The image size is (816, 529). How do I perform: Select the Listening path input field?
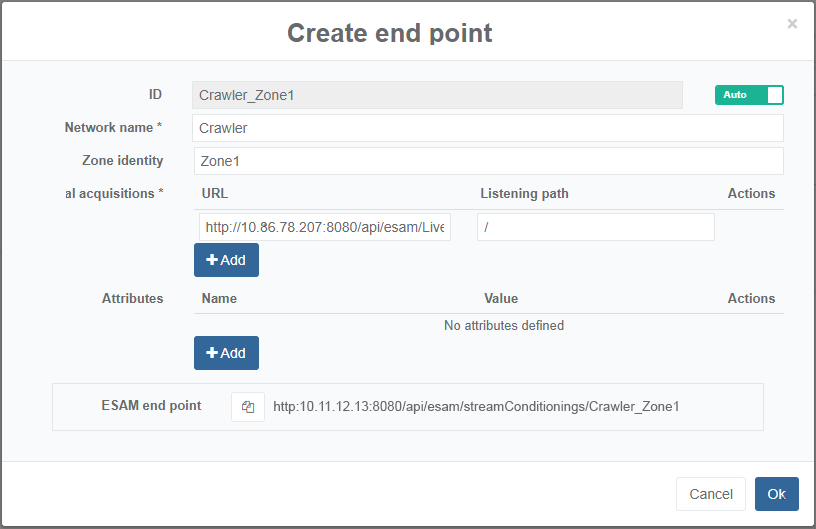click(595, 227)
